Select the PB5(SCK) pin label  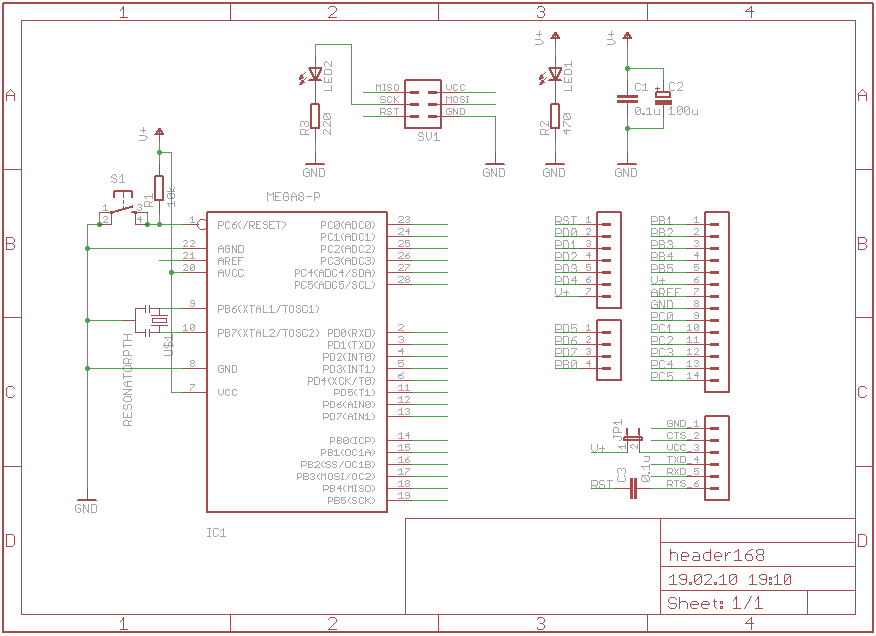point(350,499)
